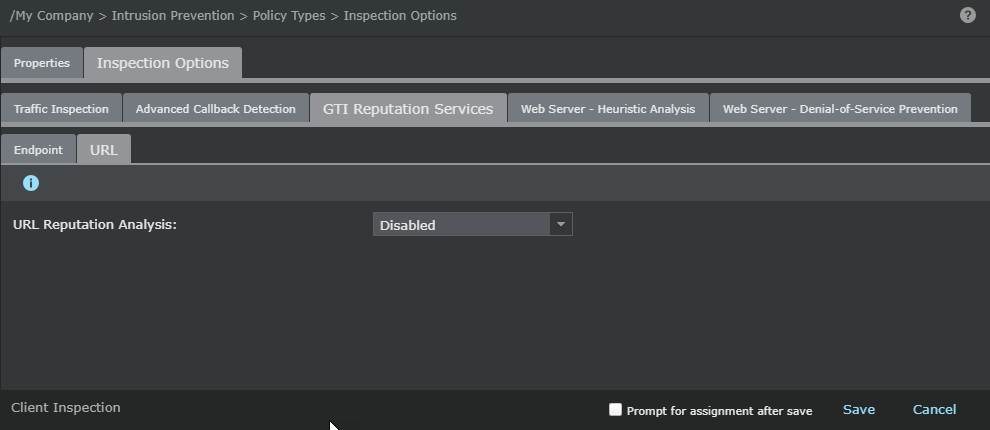Click the URL Reputation Analysis label
Viewport: 990px width, 430px height.
tap(95, 225)
